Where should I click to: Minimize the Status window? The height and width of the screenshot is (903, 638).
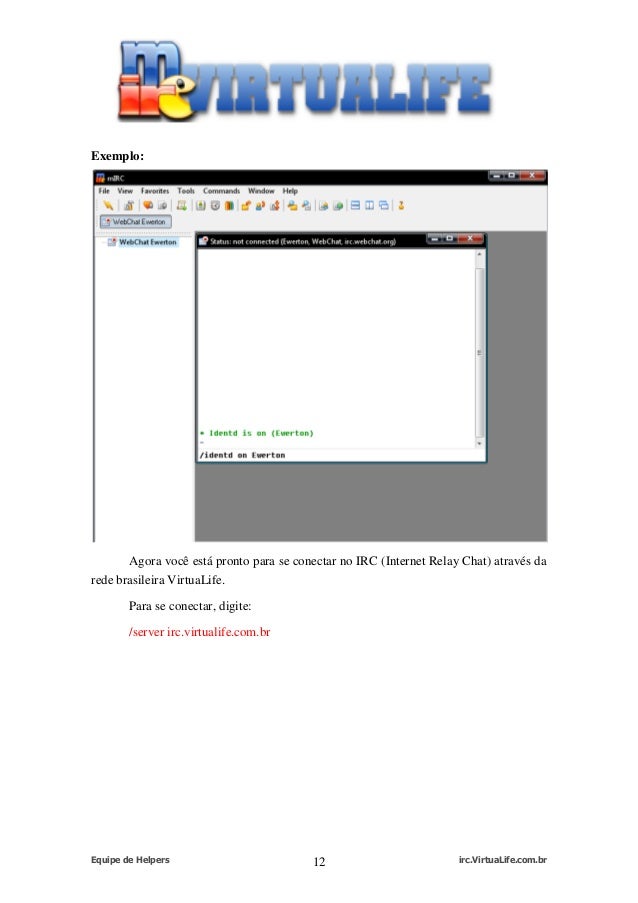435,238
